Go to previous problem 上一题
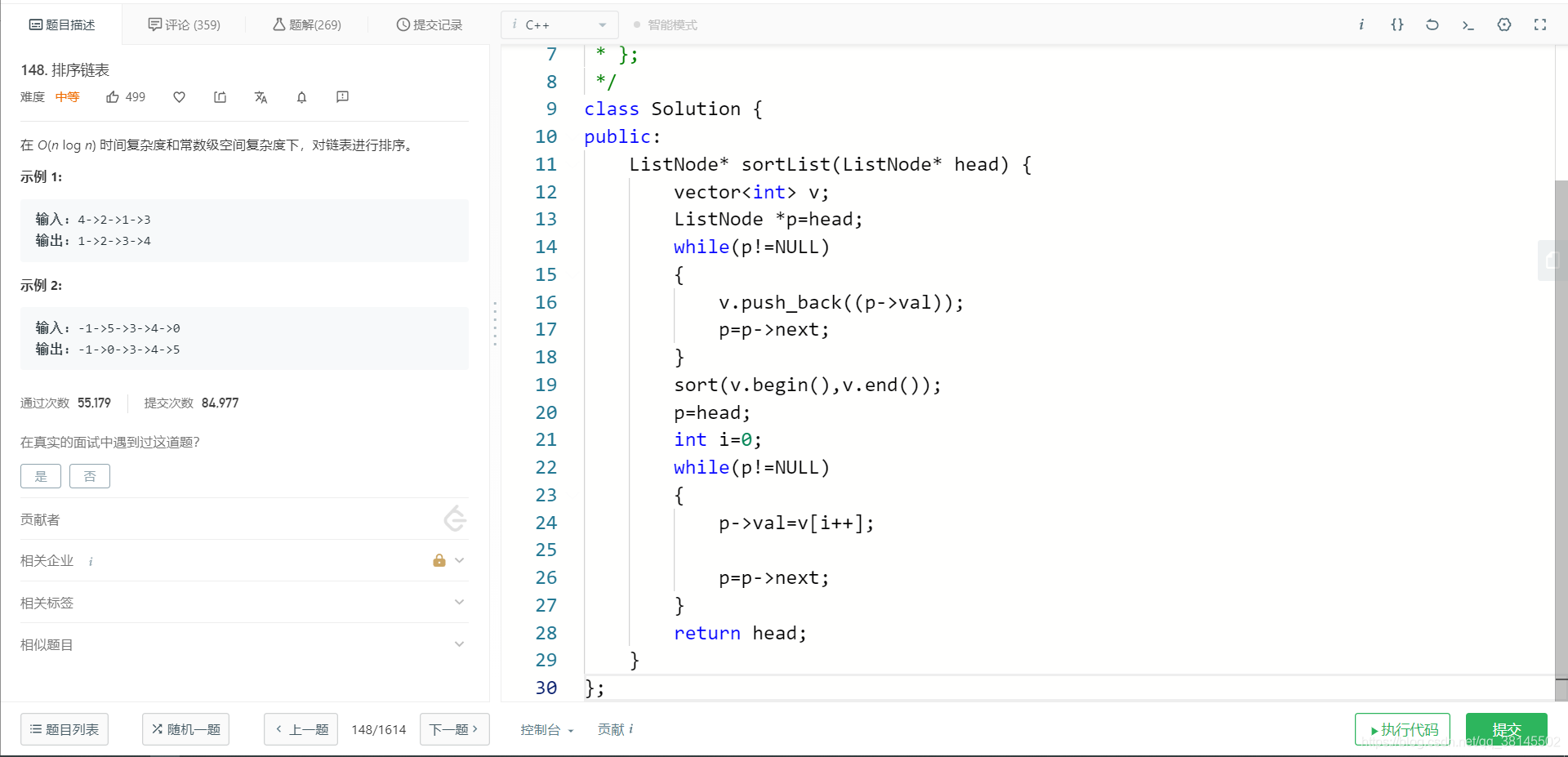The image size is (1568, 757). pos(301,729)
